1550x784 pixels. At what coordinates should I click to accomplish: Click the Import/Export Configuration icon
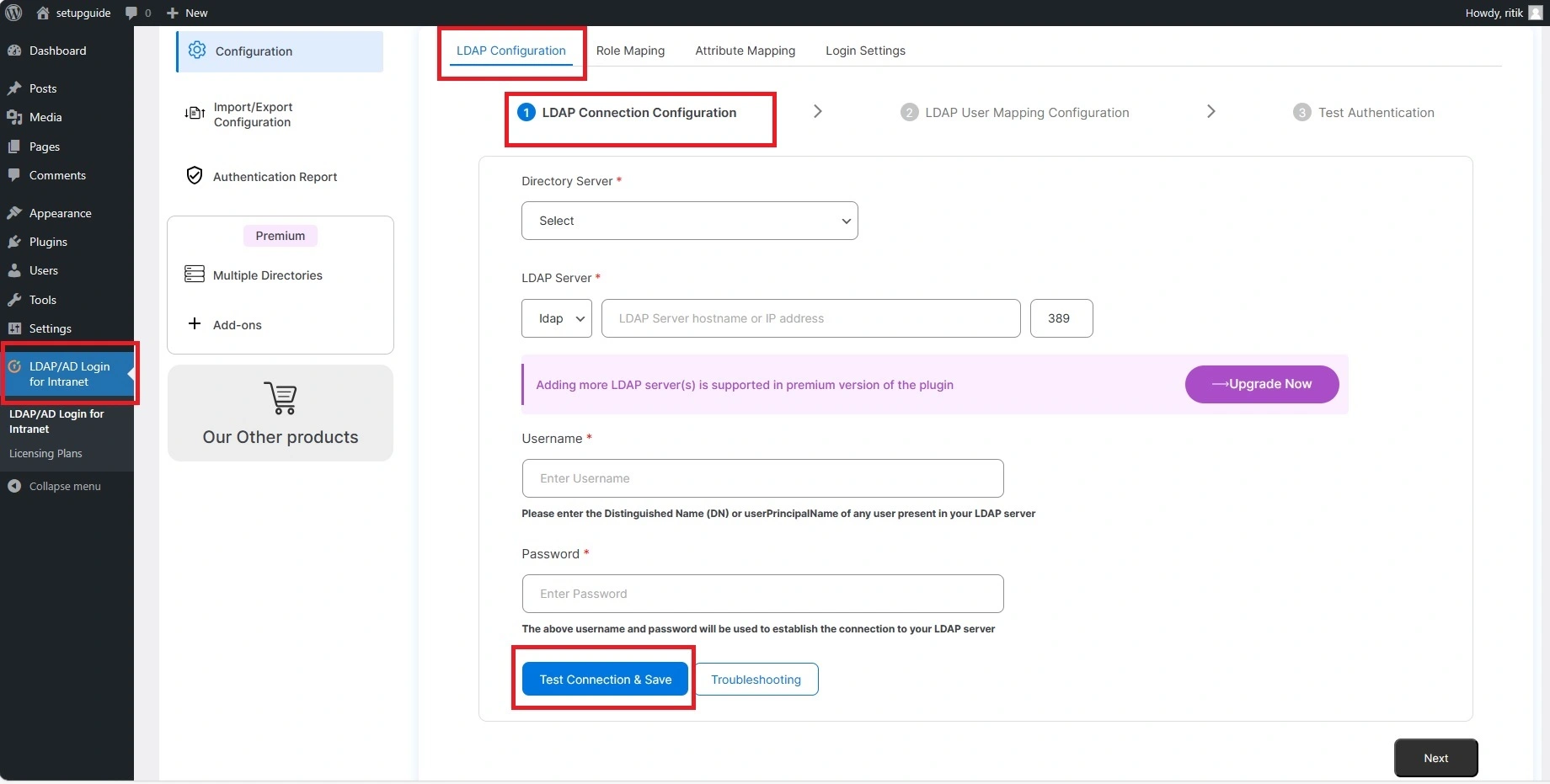(195, 113)
